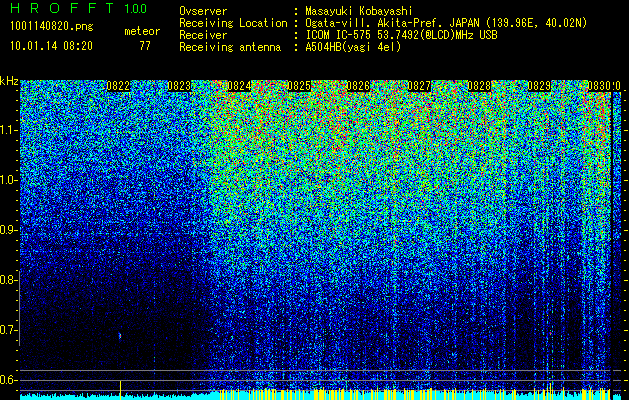Click the HROFFT 1.0.0 title text
The image size is (629, 400).
click(x=79, y=8)
